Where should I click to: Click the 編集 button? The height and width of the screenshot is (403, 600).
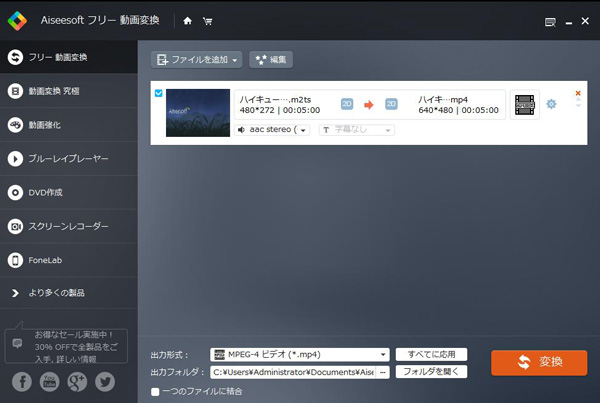(x=271, y=60)
